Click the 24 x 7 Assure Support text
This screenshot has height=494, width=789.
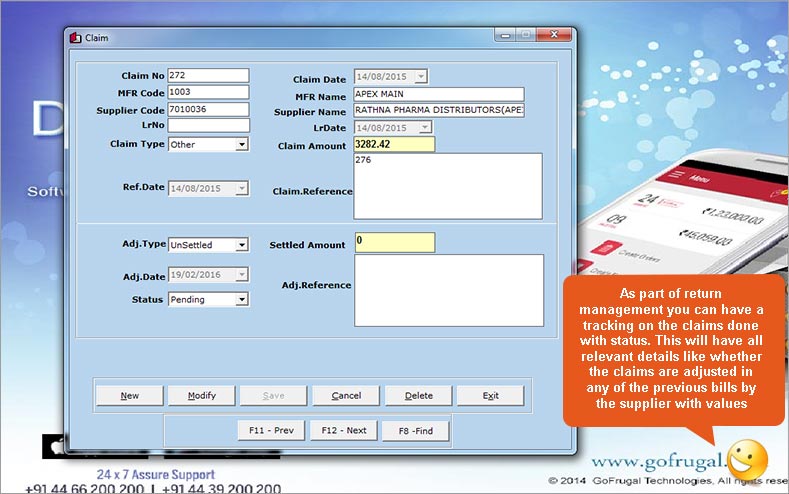155,474
